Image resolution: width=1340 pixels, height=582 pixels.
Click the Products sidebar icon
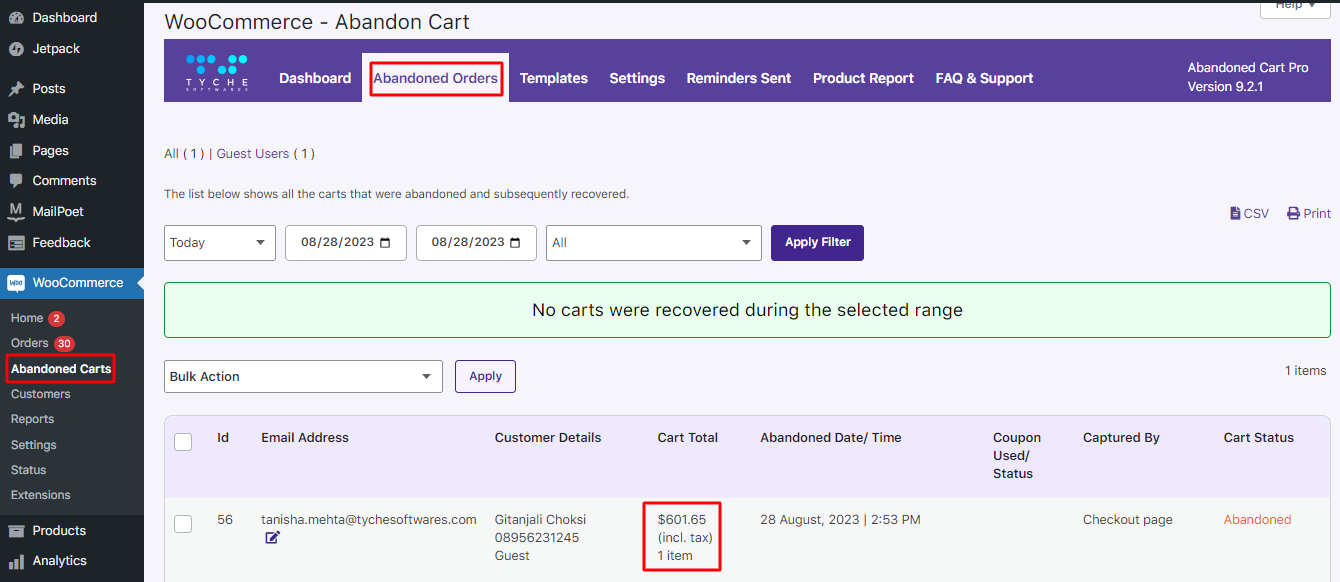[16, 531]
